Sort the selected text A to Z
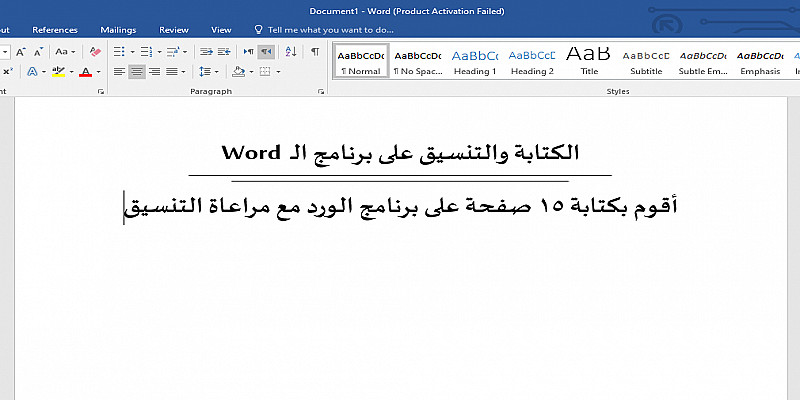 click(x=291, y=52)
